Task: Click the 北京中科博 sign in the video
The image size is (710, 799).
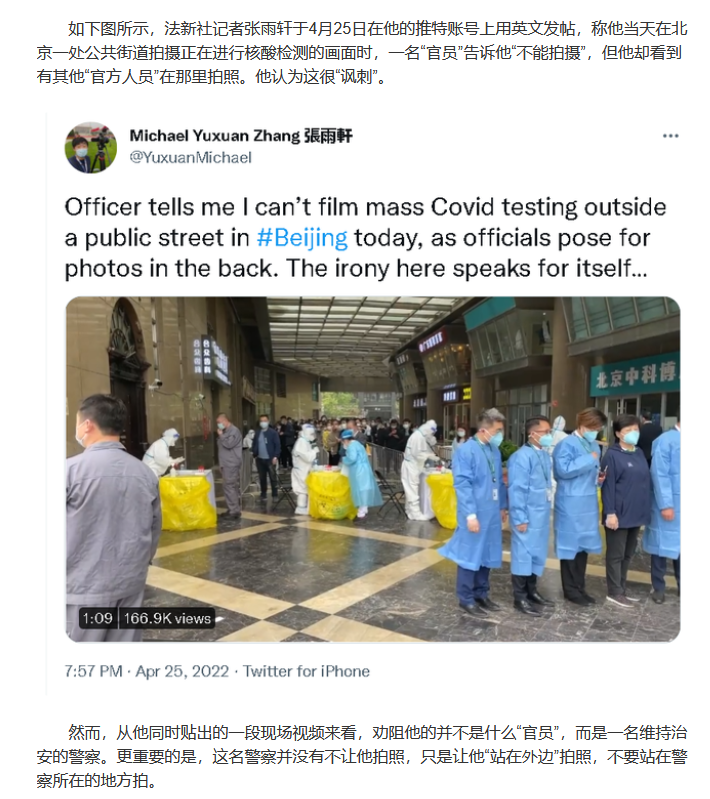Action: click(x=635, y=375)
